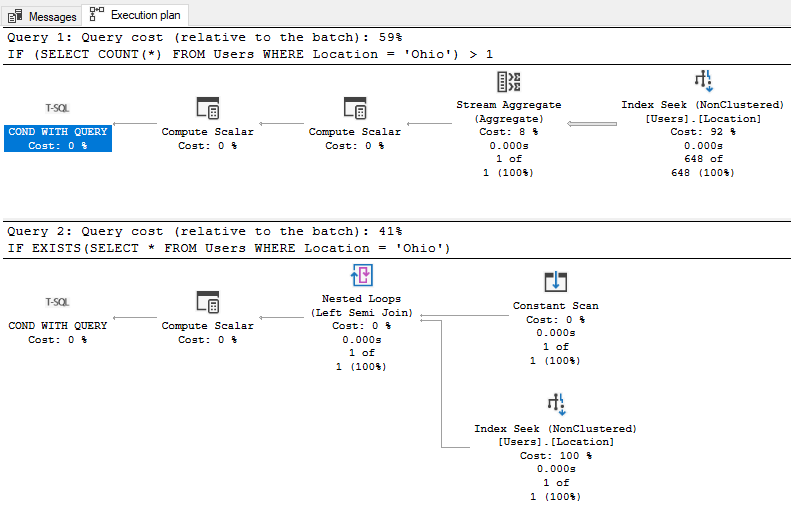Select the COND WITH QUERY label in Query 2
This screenshot has width=791, height=509.
pyautogui.click(x=57, y=326)
